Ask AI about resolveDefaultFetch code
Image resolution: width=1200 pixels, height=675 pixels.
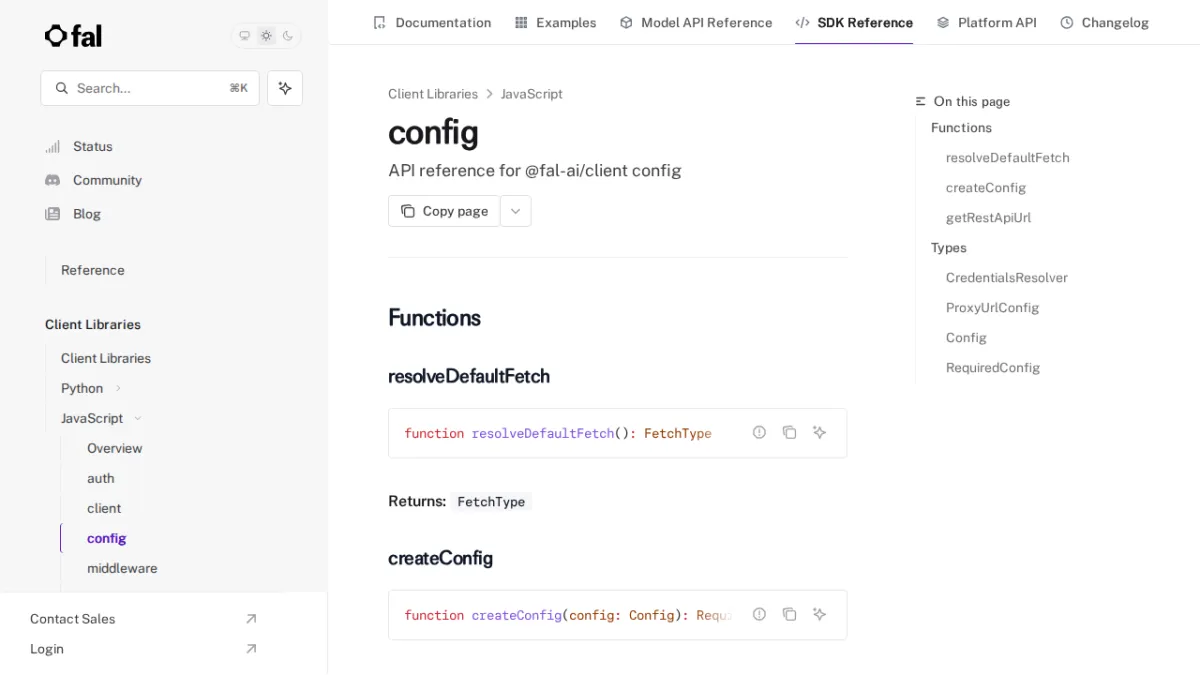819,432
